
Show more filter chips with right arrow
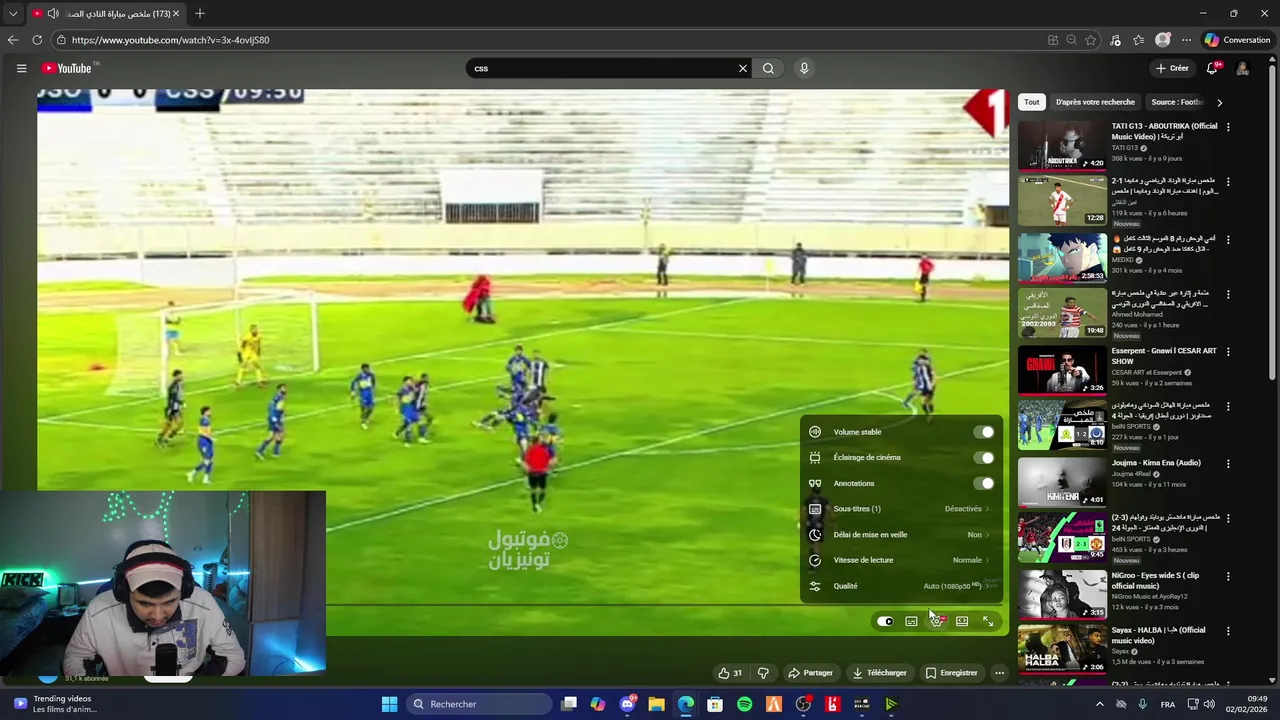coord(1219,102)
